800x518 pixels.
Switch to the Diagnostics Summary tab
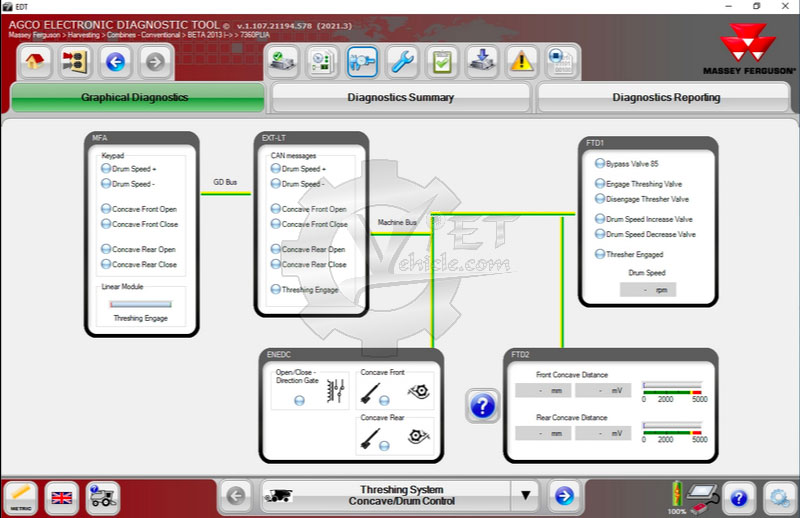tap(400, 98)
